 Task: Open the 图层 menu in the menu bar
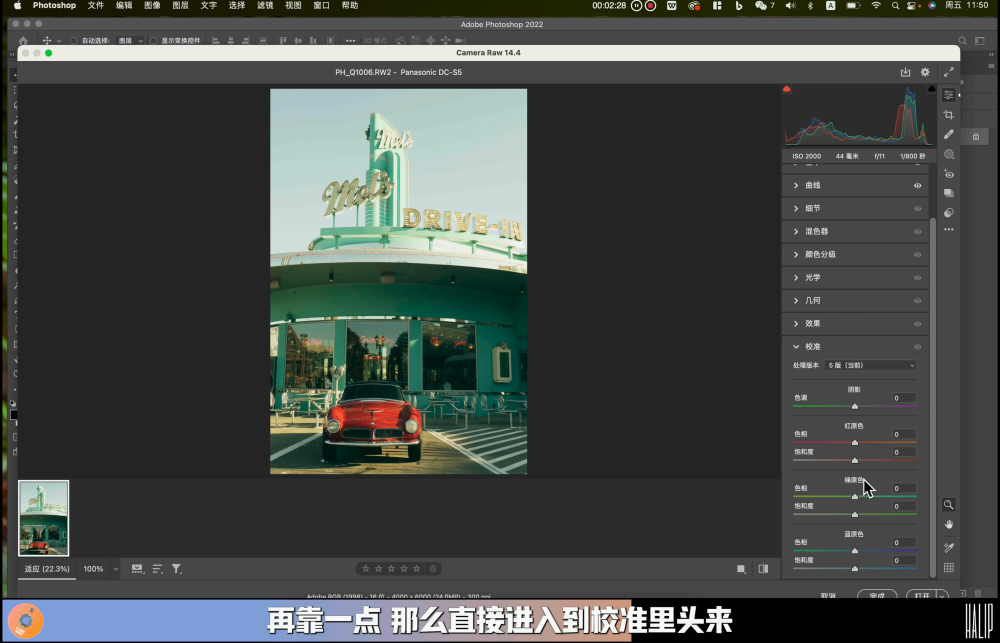[180, 5]
